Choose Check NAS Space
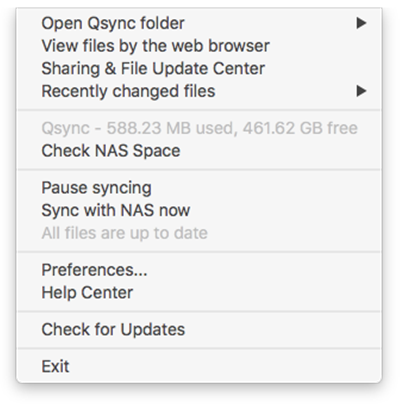The image size is (407, 406). (x=199, y=151)
